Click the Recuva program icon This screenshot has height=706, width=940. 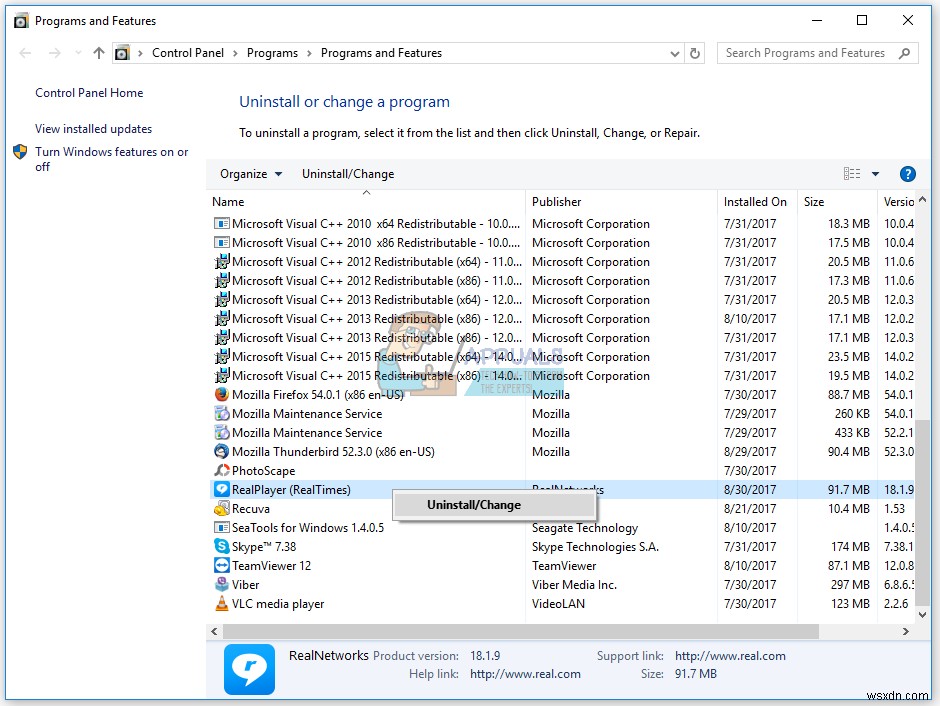click(x=222, y=508)
